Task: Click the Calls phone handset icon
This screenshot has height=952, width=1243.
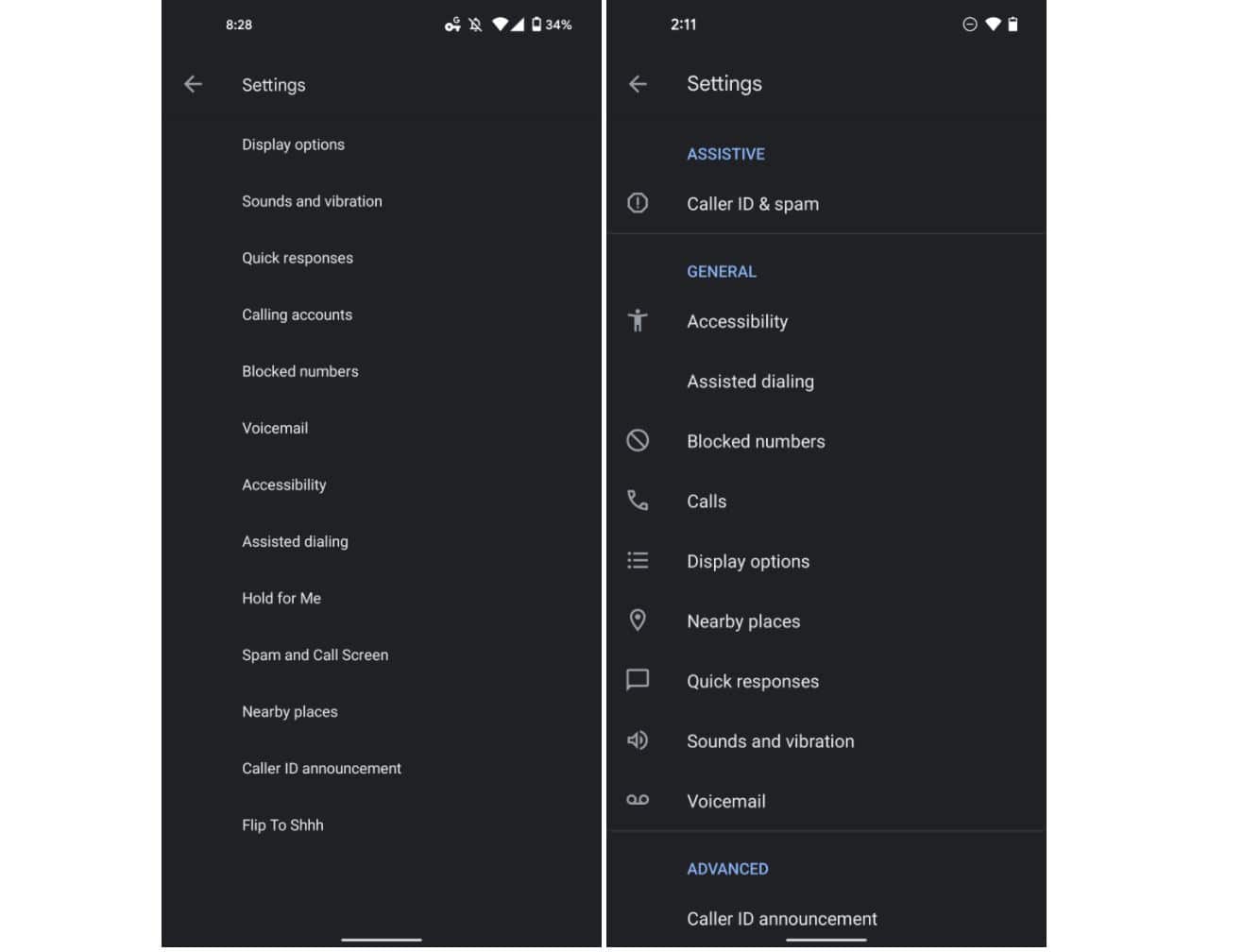Action: coord(638,501)
